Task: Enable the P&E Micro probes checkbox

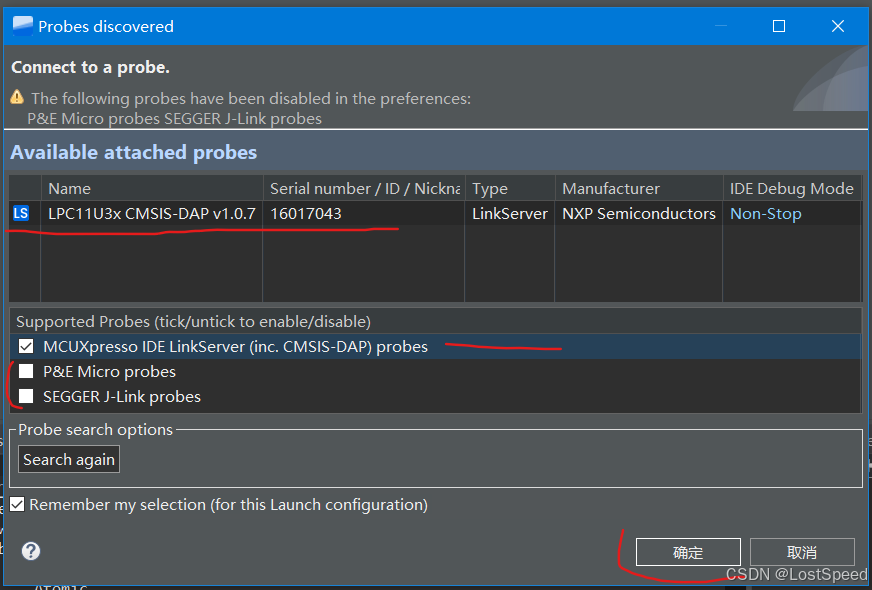Action: coord(26,371)
